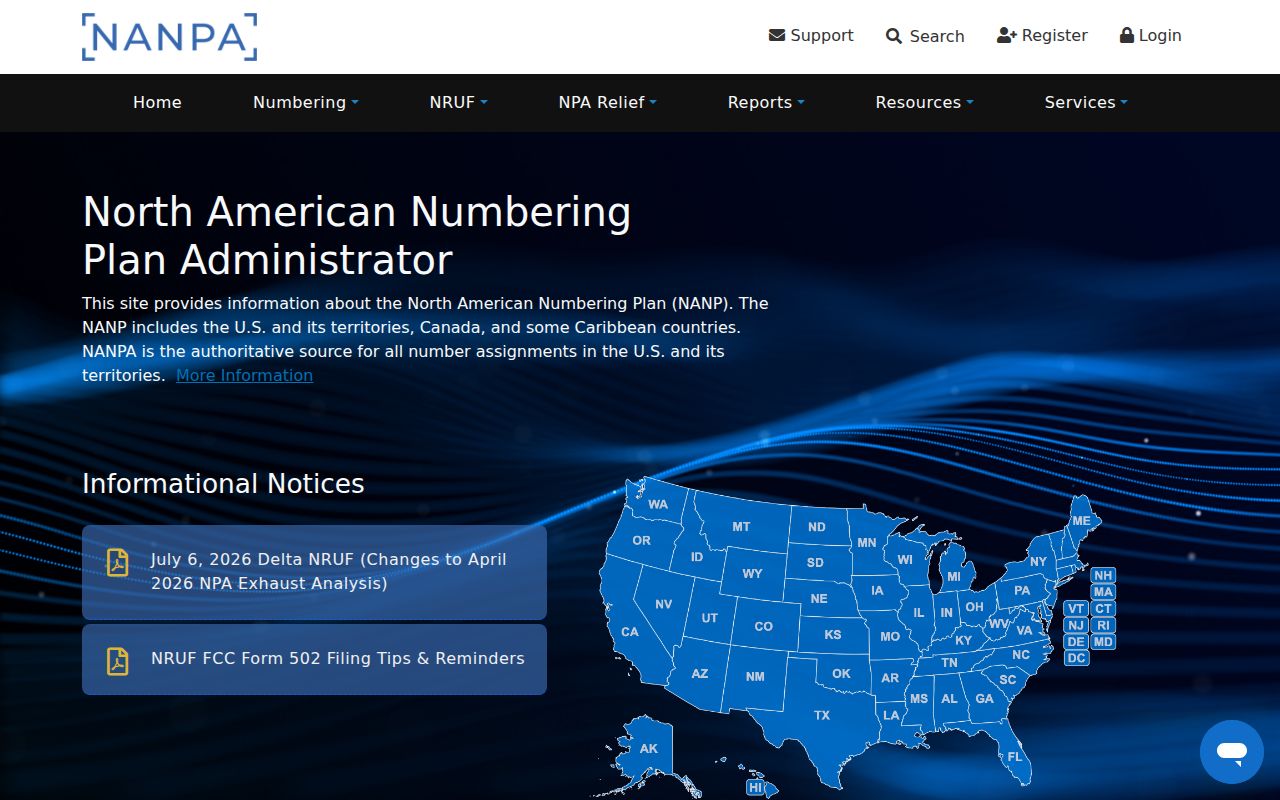
Task: Click the RI state label button
Action: pyautogui.click(x=1103, y=625)
